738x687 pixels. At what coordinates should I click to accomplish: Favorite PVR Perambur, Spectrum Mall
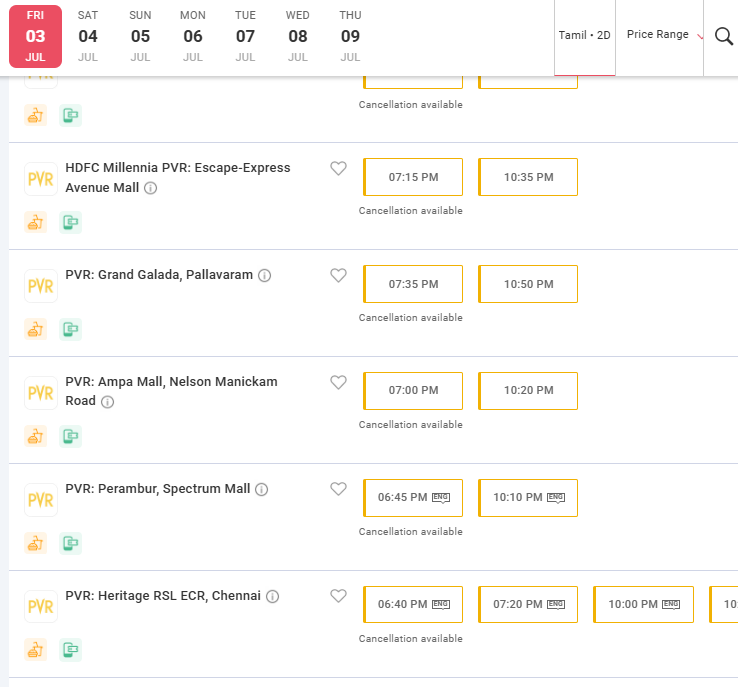[338, 488]
